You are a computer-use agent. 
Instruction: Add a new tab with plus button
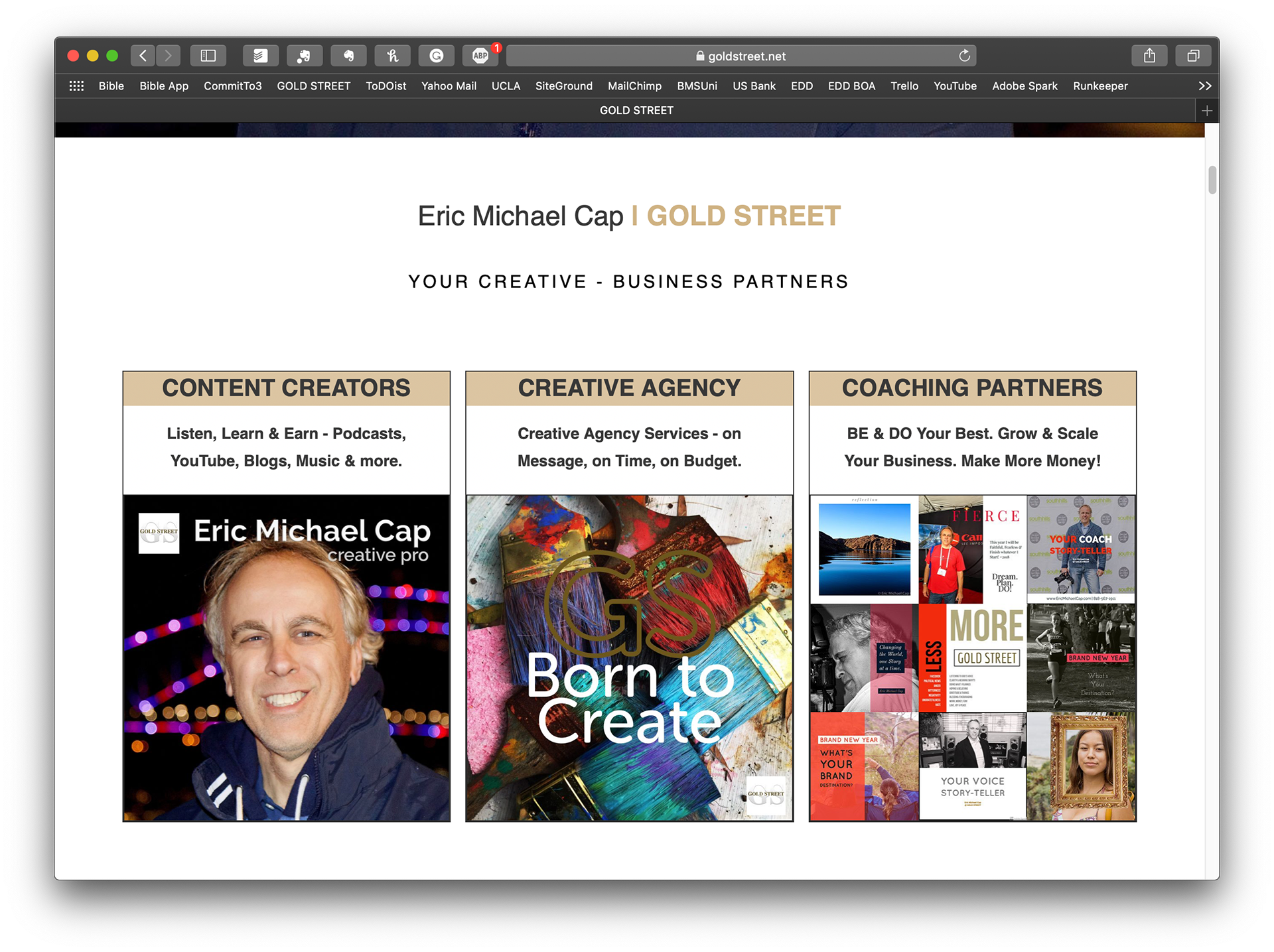click(x=1207, y=111)
